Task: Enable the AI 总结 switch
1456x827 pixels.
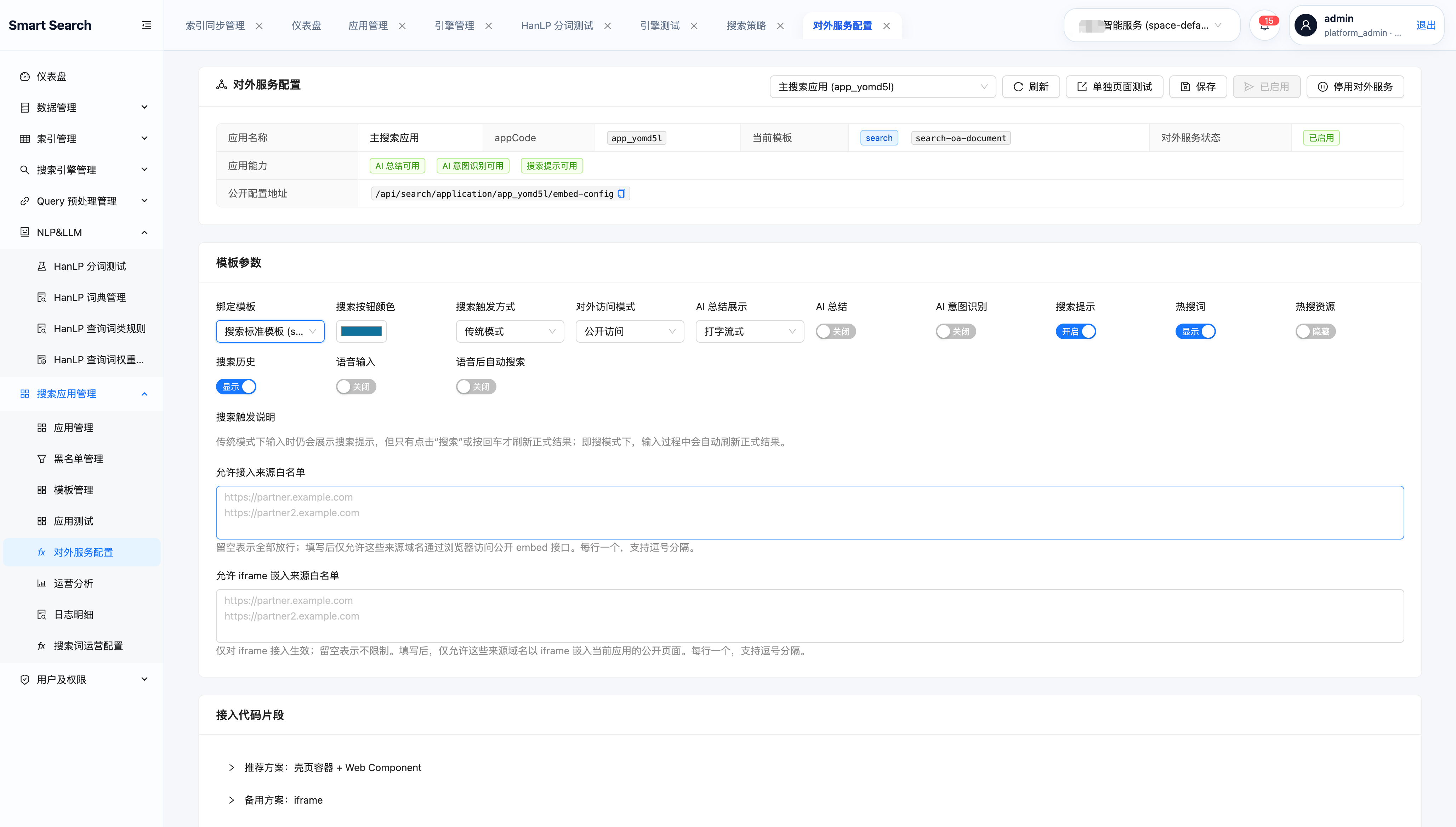Action: [x=836, y=331]
